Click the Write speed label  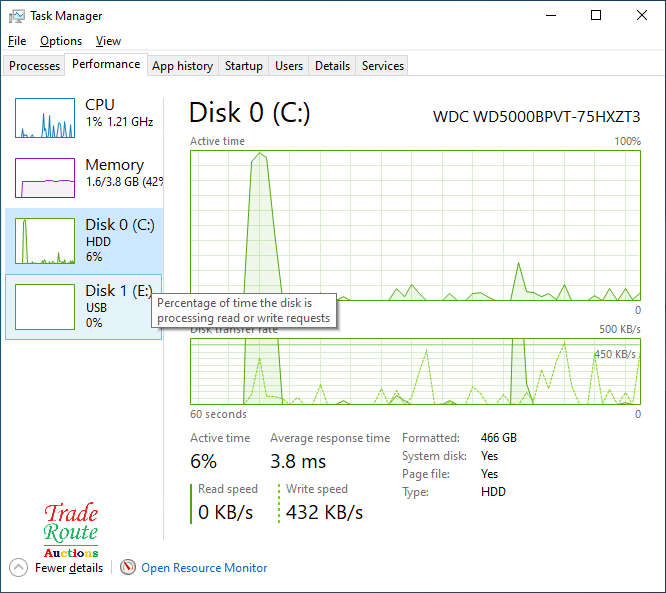click(317, 489)
